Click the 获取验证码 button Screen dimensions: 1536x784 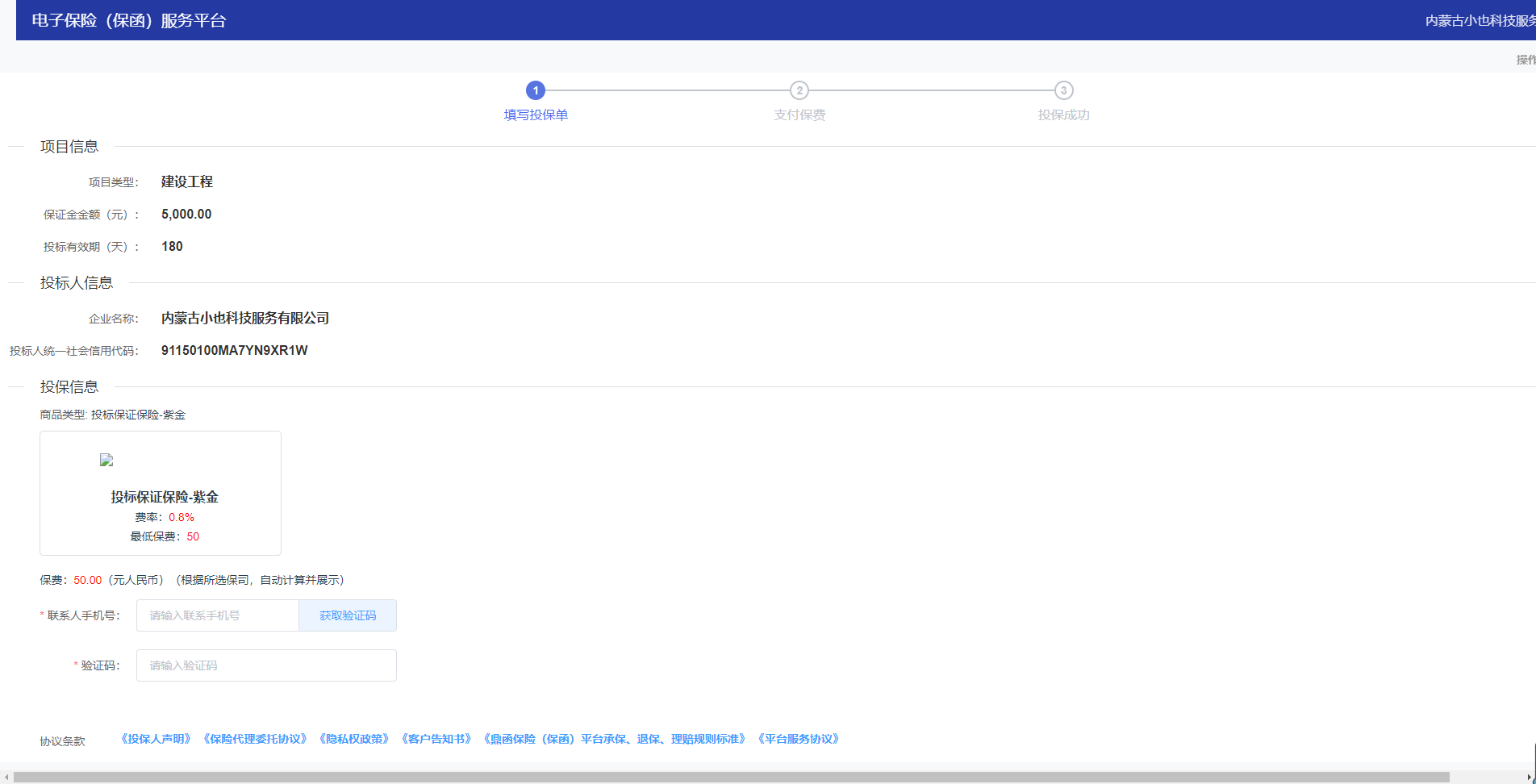(348, 615)
